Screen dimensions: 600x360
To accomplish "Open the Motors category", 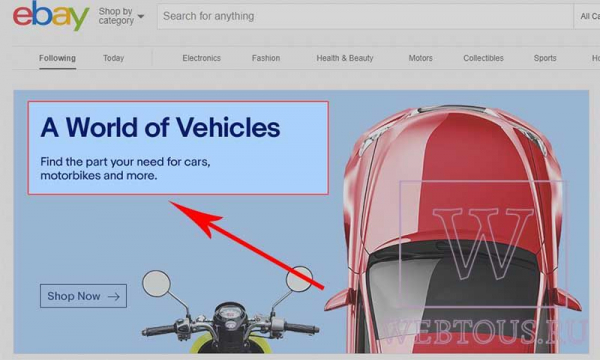I will click(421, 58).
